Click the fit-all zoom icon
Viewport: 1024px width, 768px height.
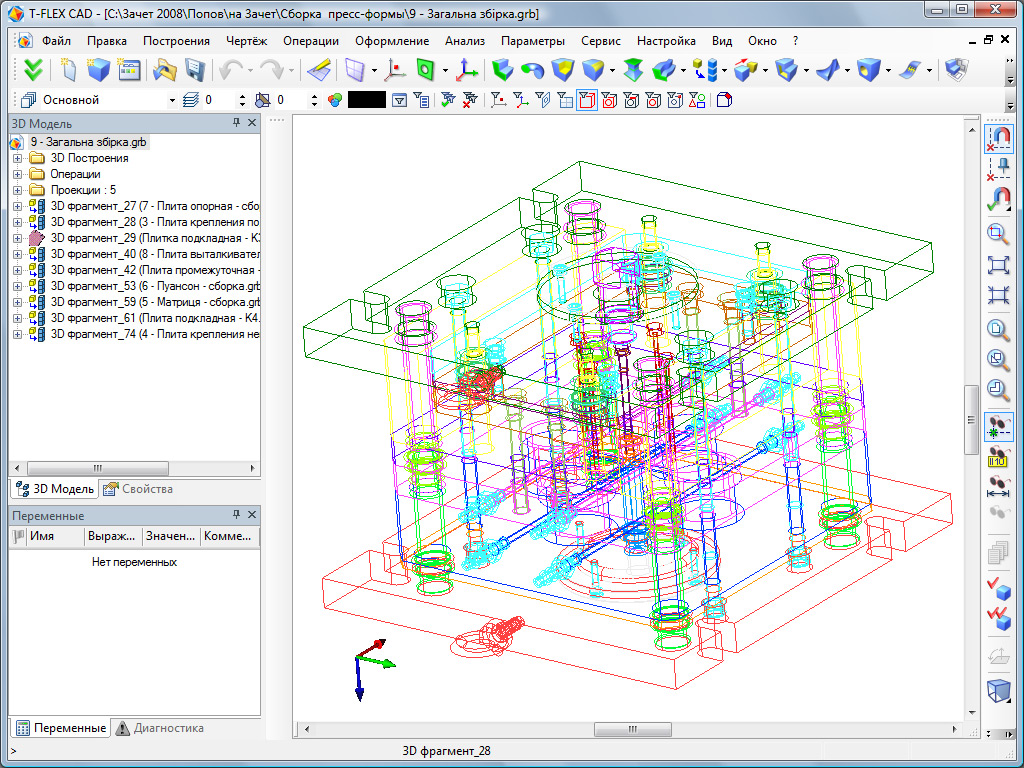[998, 264]
